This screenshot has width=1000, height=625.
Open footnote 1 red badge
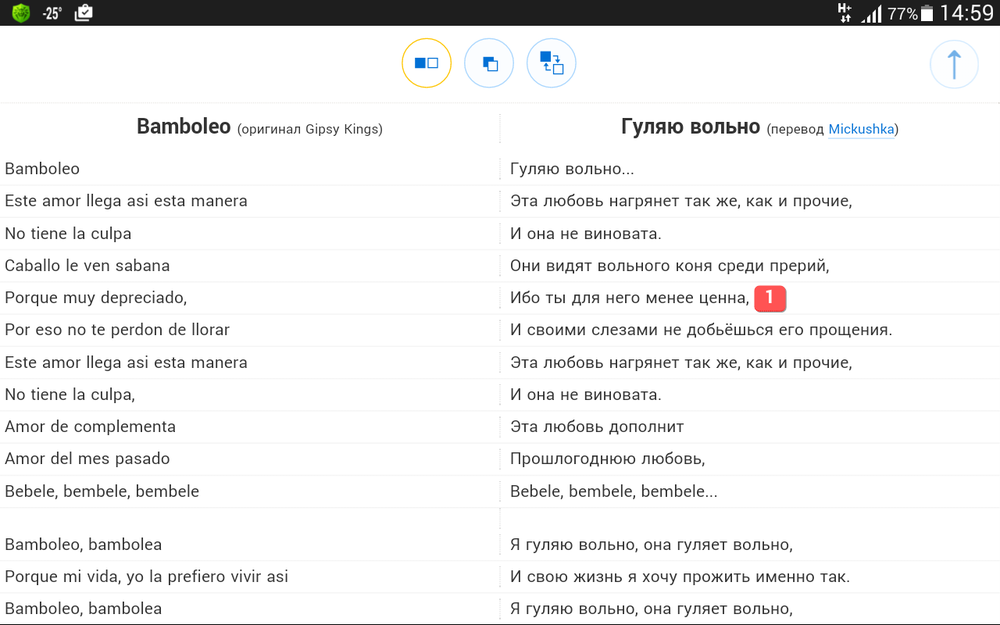click(769, 297)
